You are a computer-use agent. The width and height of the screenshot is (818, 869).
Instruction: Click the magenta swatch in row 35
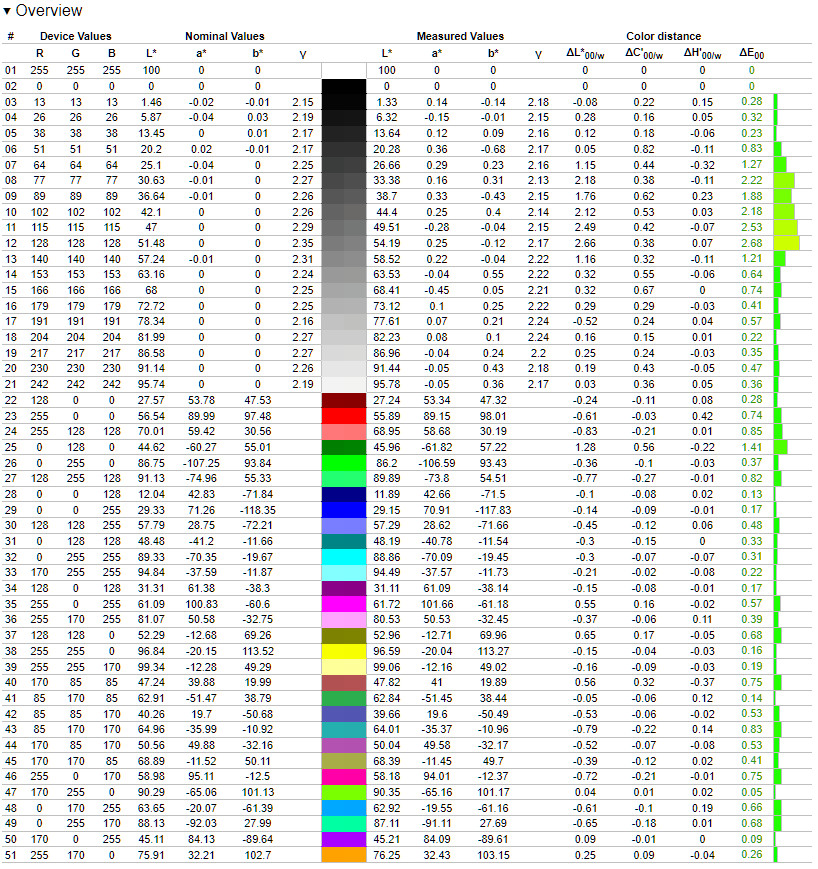click(344, 604)
